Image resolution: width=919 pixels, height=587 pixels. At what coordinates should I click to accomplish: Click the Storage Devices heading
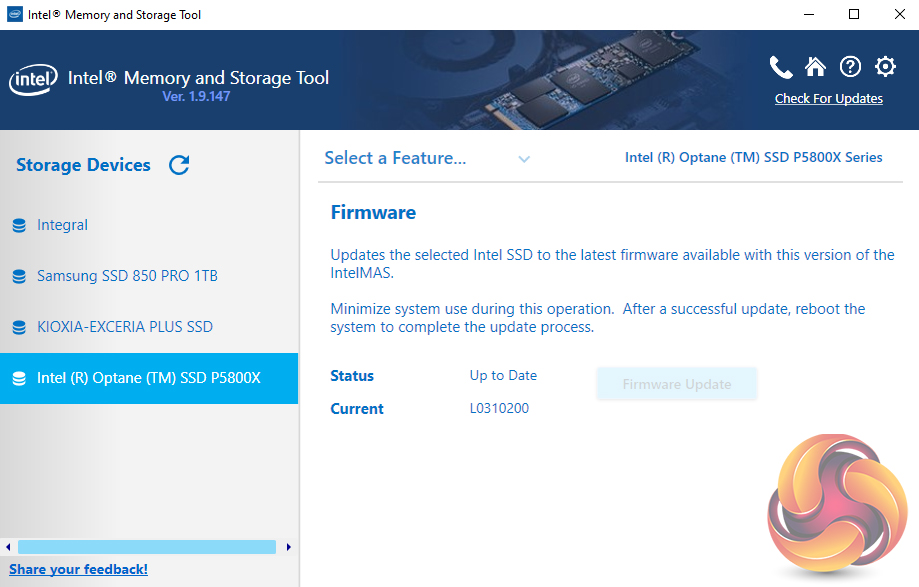coord(83,165)
